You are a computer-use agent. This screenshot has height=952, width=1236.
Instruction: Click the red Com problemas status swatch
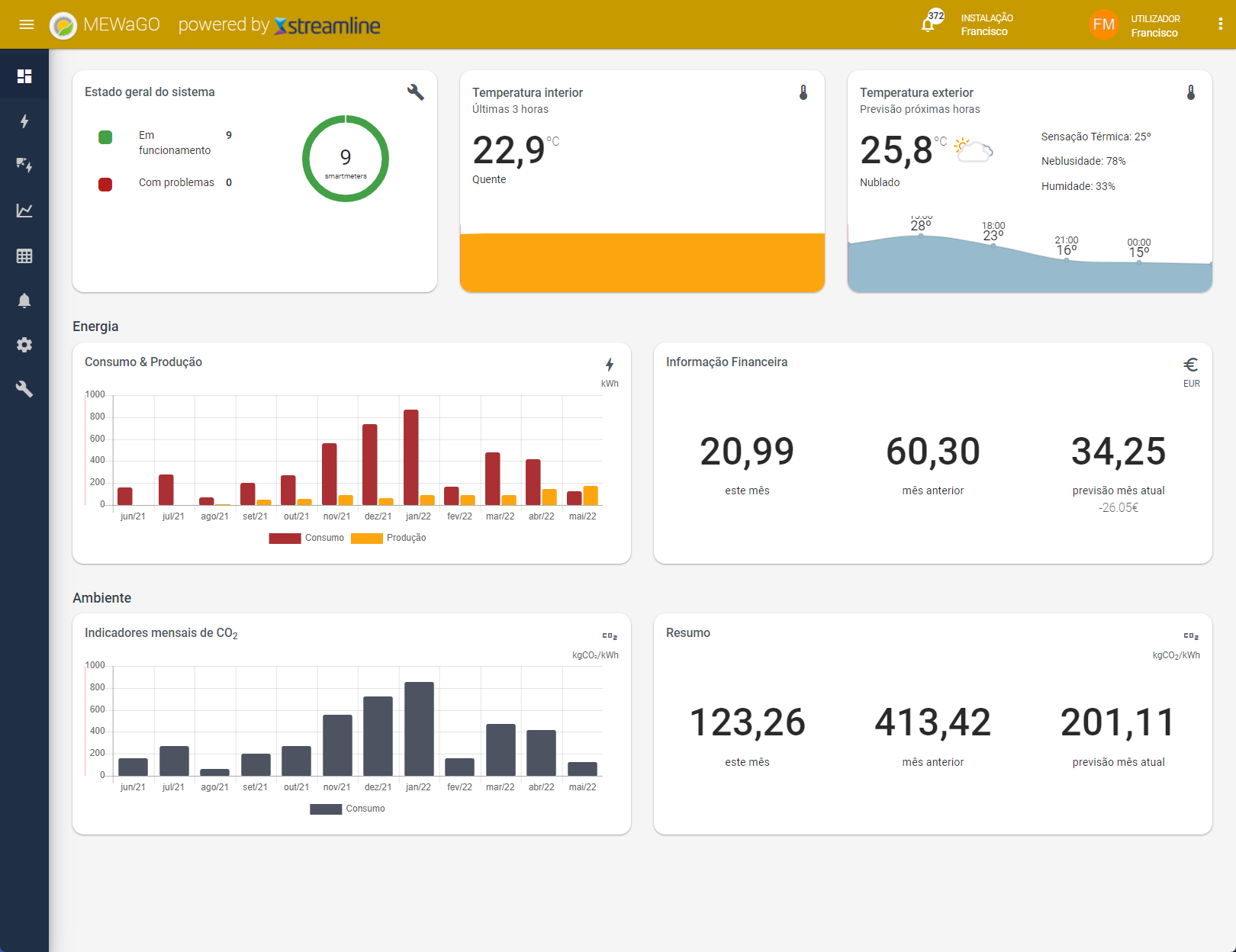pyautogui.click(x=105, y=184)
